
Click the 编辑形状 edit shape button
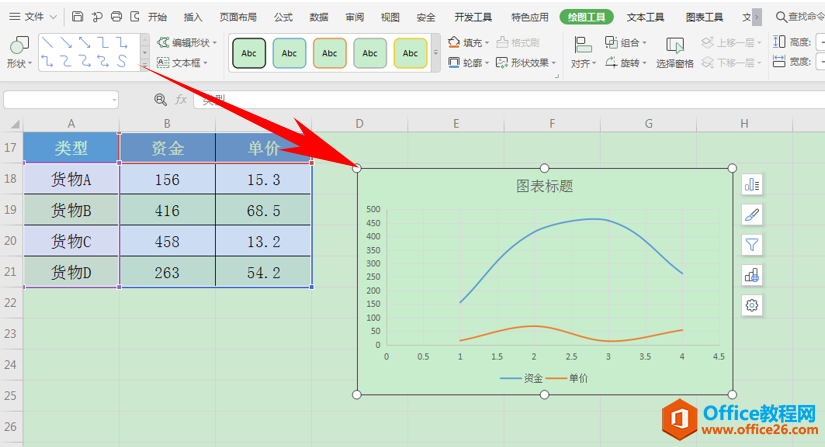point(187,42)
